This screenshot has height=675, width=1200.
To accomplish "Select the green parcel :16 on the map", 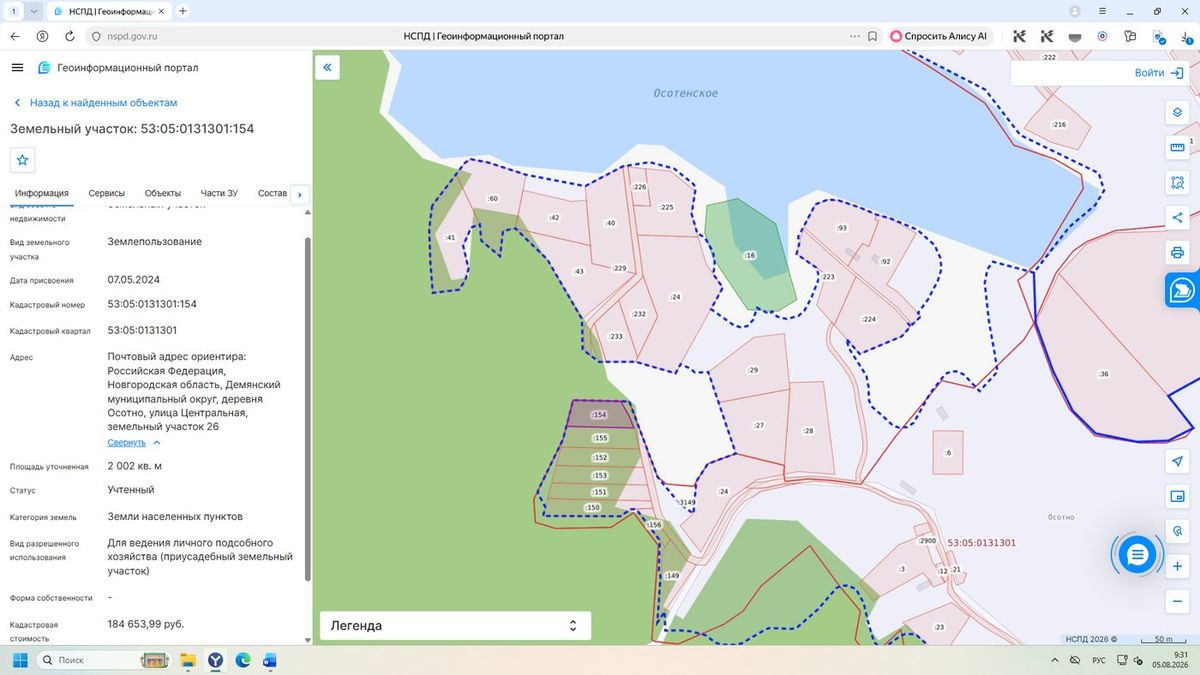I will tap(750, 255).
